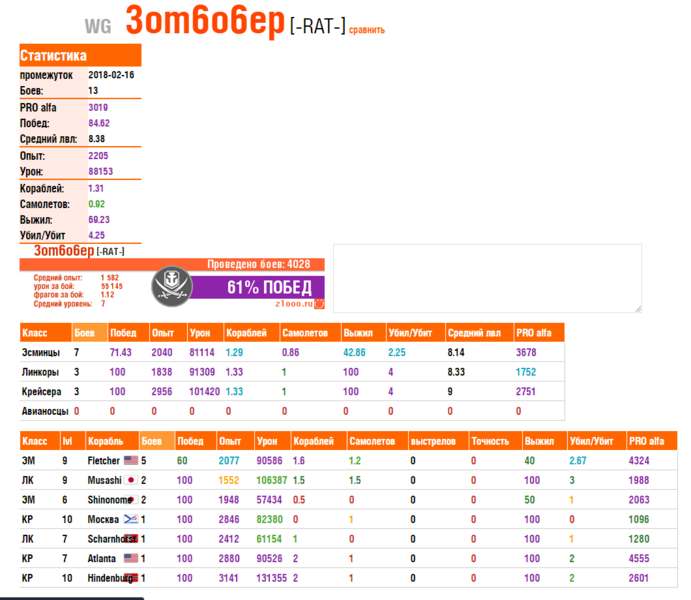Click the 'Проведено боев: 4028' bar
691x600 pixels.
pyautogui.click(x=172, y=264)
